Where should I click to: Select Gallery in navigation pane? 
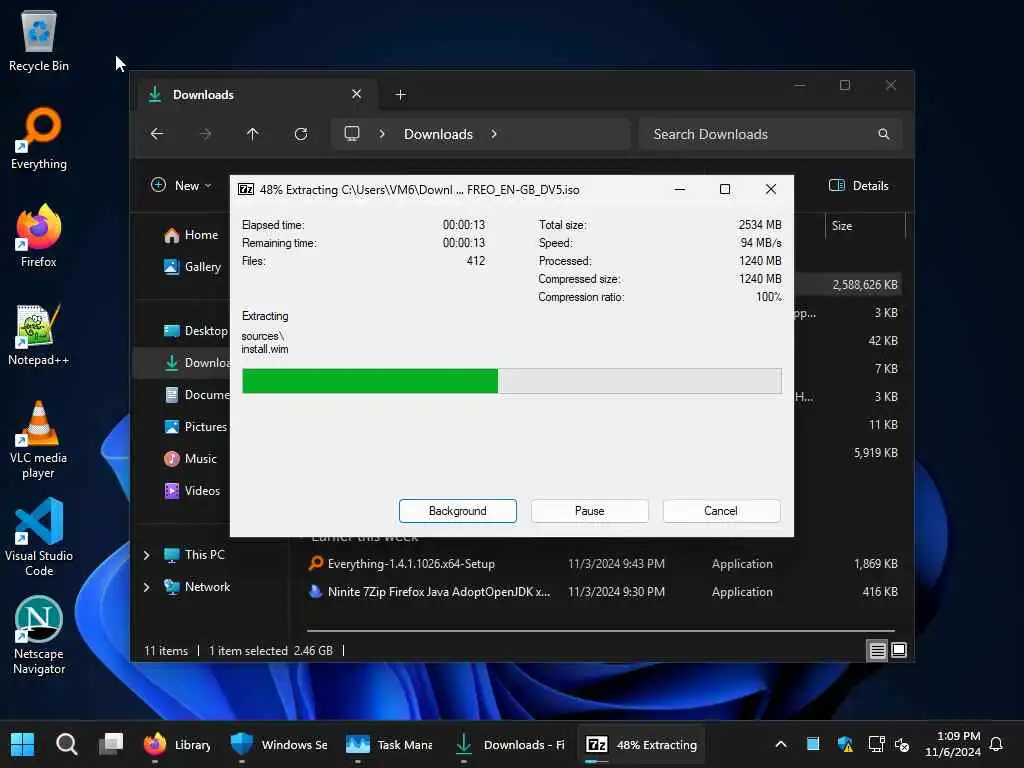click(193, 266)
